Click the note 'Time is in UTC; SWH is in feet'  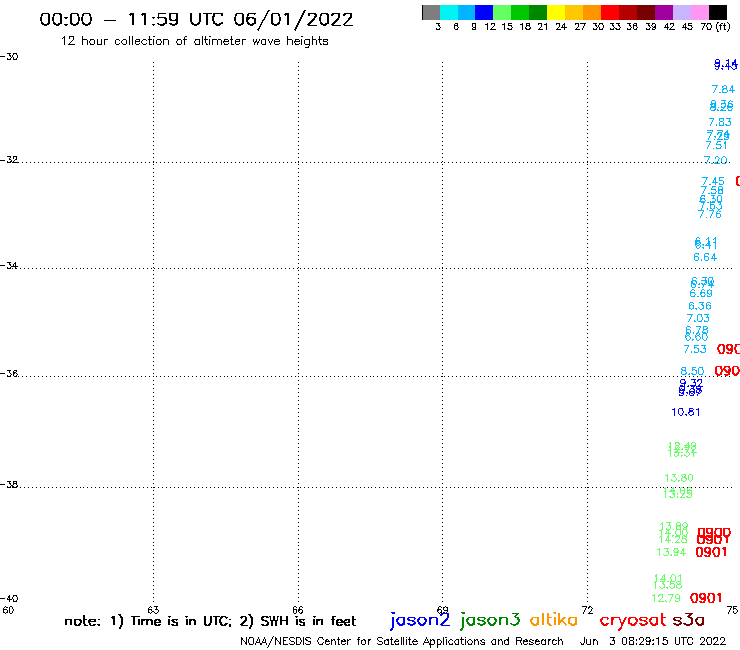[x=210, y=621]
